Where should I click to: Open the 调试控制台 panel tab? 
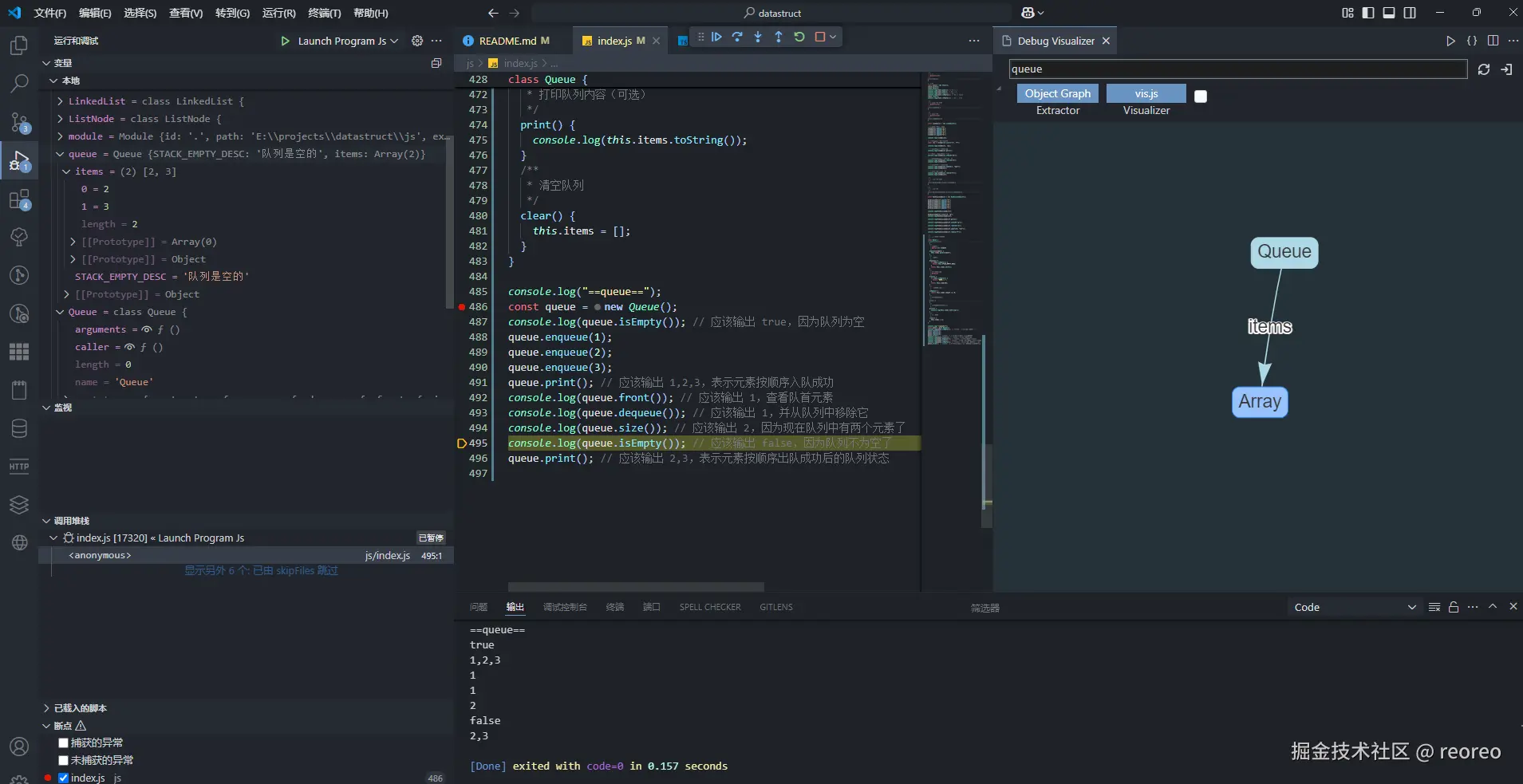565,607
